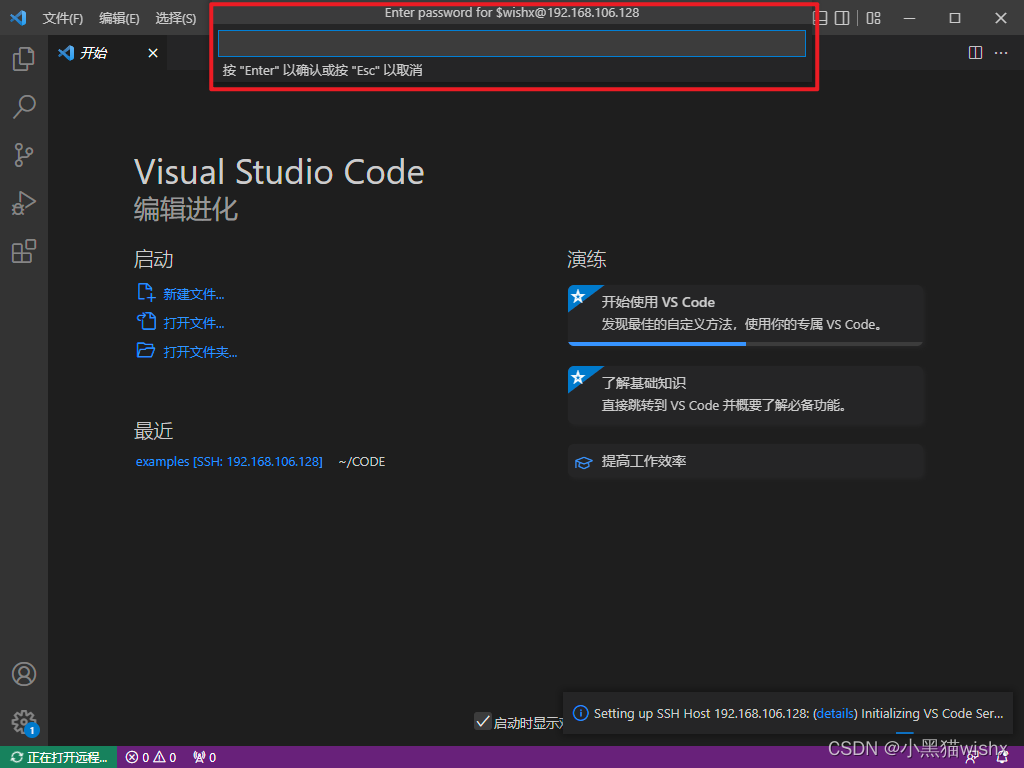Open the customize layout dropdown

[872, 17]
